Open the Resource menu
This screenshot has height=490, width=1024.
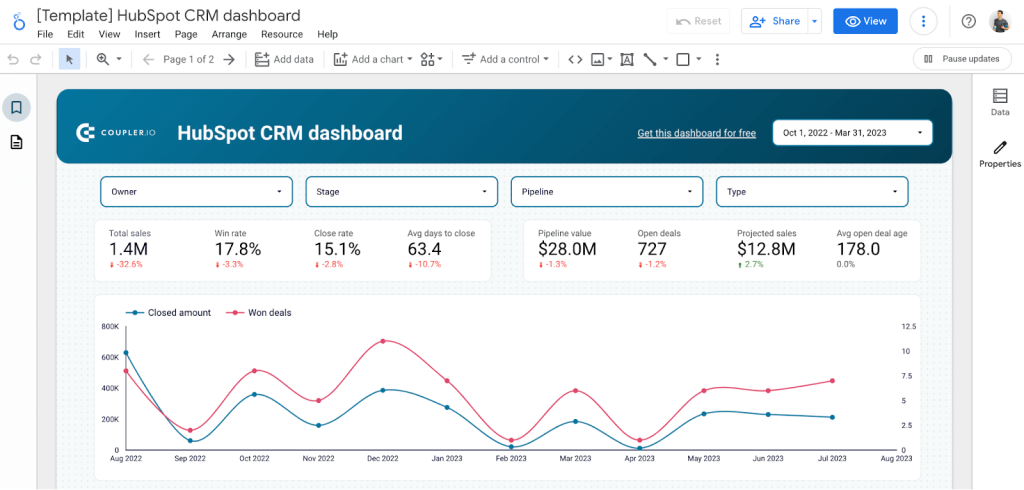coord(282,34)
